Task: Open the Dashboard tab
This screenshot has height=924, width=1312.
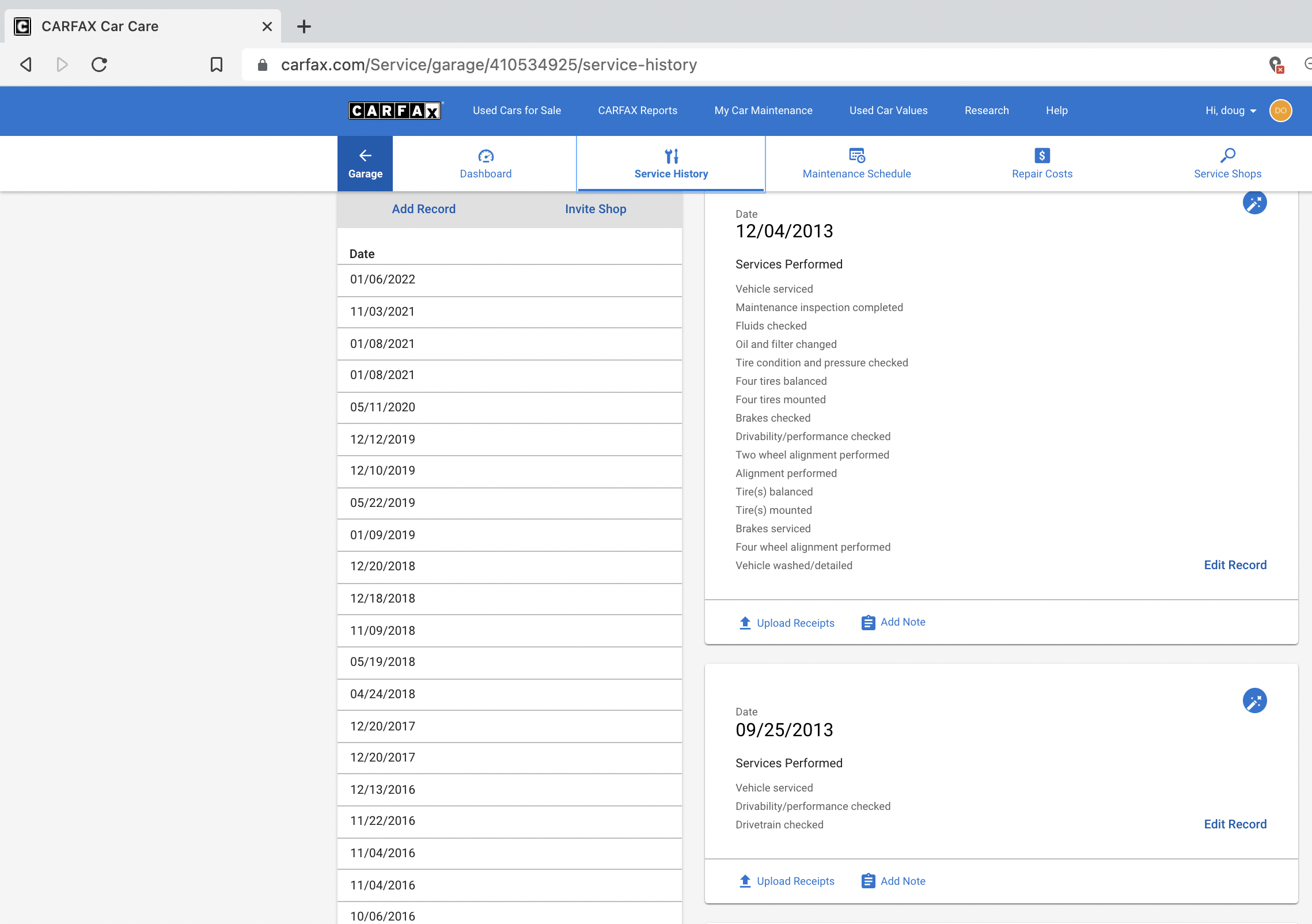Action: point(486,164)
